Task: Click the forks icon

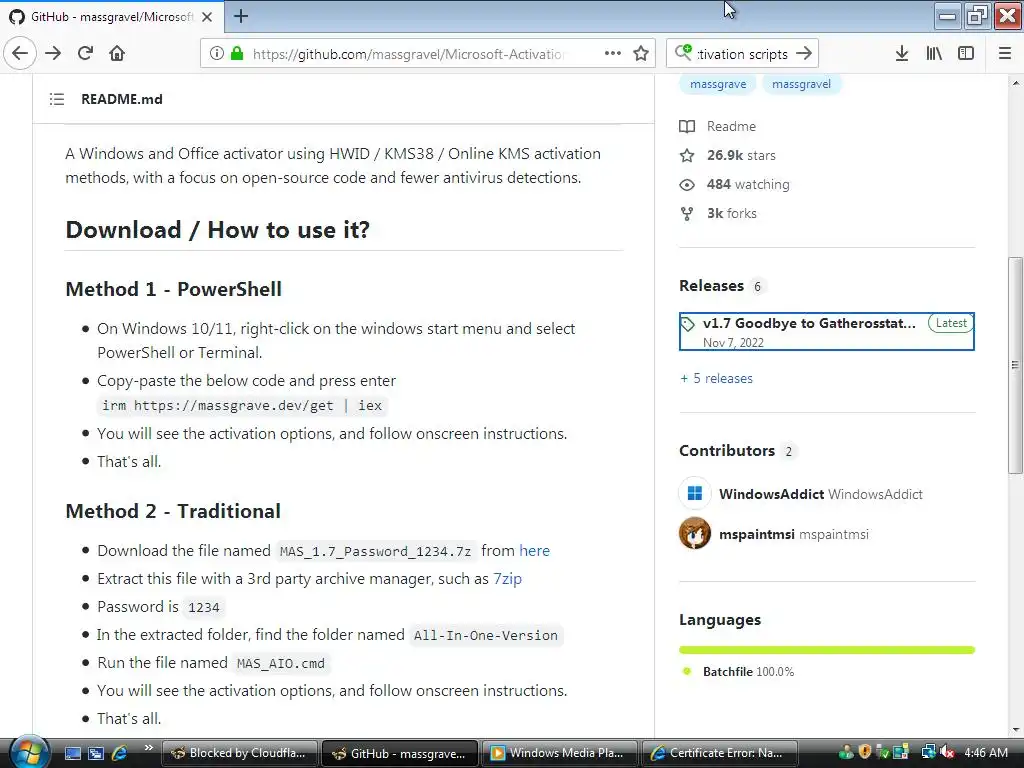Action: point(687,214)
